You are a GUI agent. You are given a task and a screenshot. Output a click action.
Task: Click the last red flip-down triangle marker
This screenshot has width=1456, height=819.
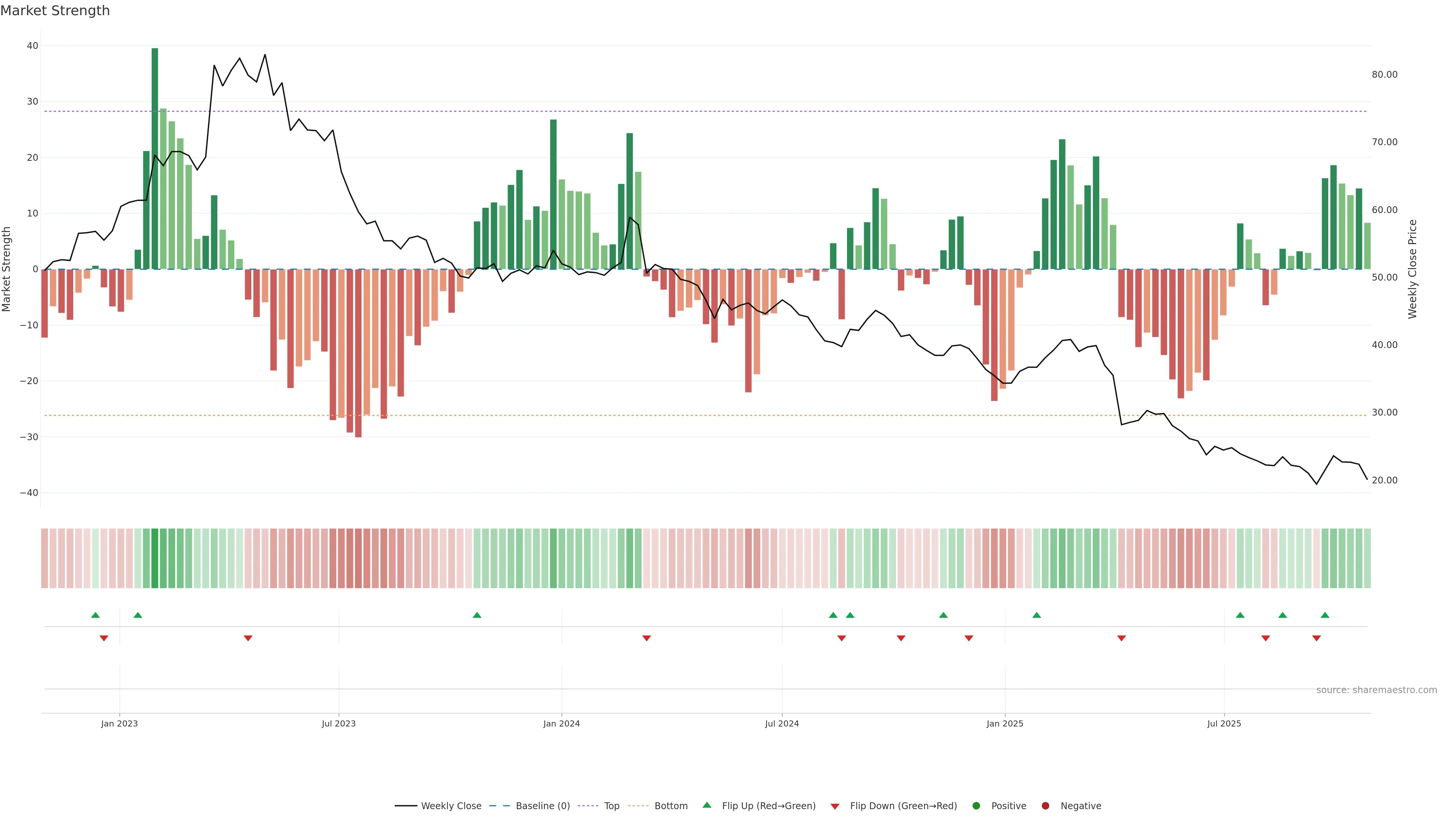point(1316,638)
